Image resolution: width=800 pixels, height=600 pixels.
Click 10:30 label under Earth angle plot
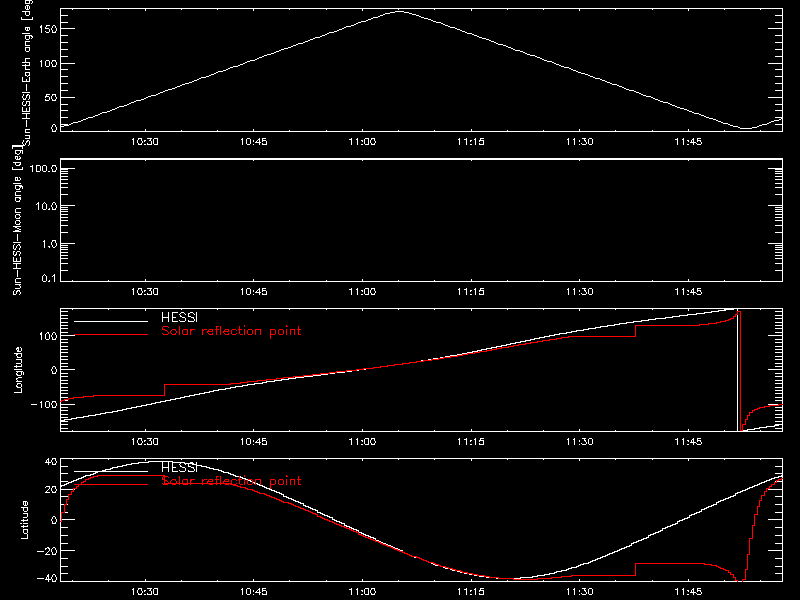click(x=145, y=142)
